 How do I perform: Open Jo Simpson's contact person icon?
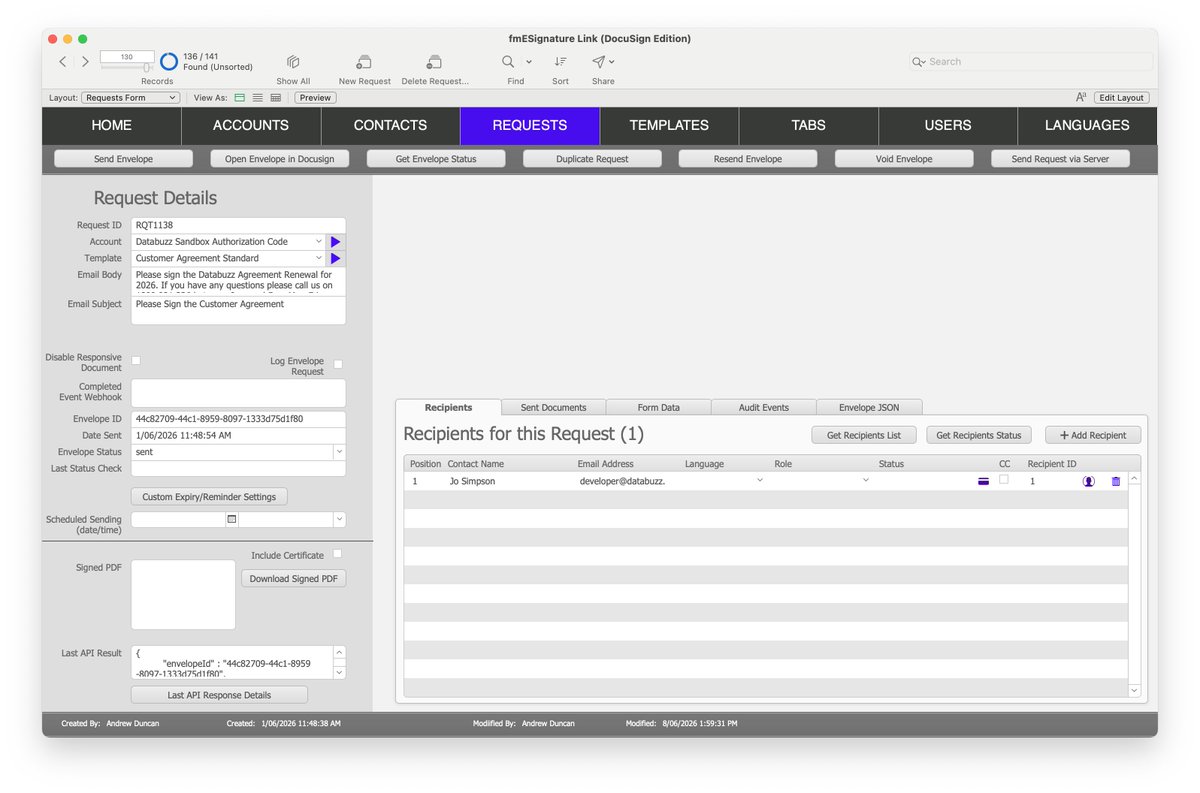1089,481
